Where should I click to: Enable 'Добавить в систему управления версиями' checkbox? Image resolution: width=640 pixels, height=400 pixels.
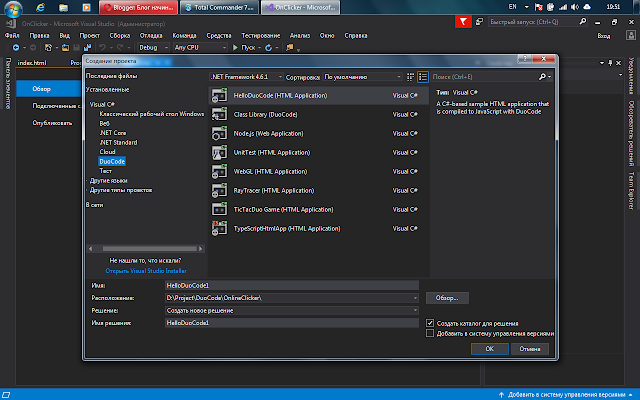click(x=430, y=333)
